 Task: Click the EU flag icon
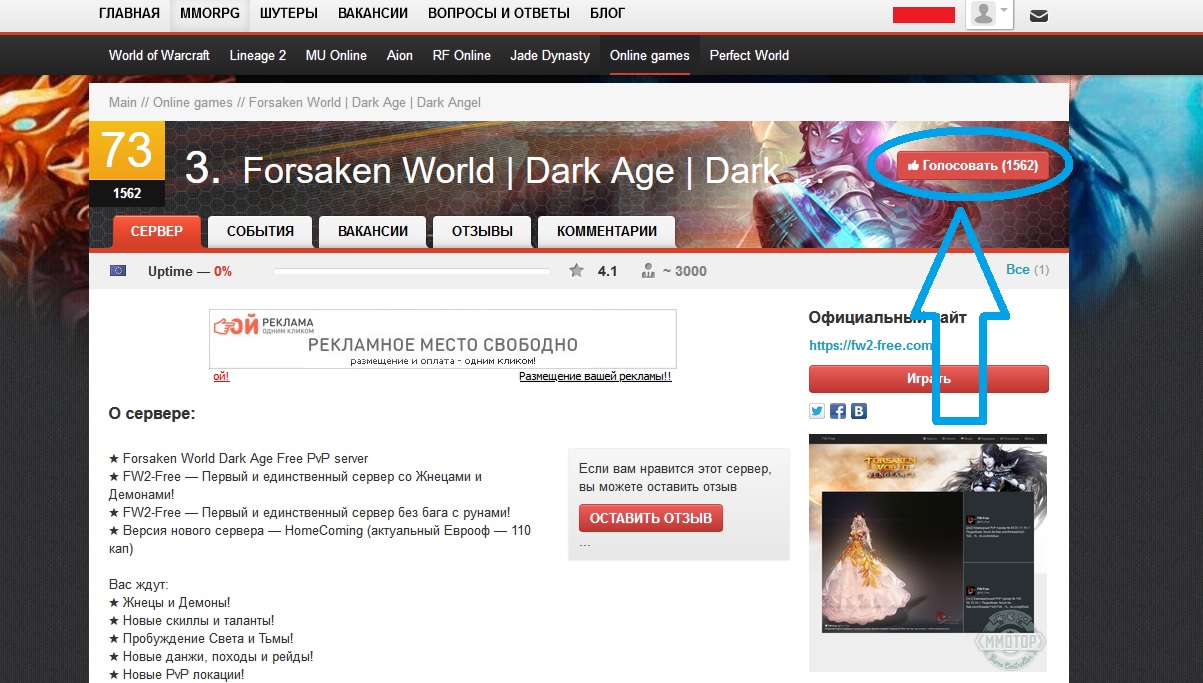click(x=118, y=270)
